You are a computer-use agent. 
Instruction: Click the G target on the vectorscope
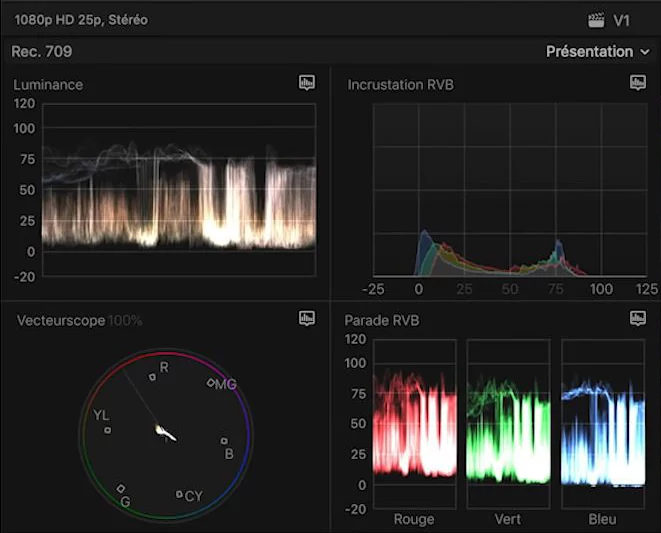point(121,488)
